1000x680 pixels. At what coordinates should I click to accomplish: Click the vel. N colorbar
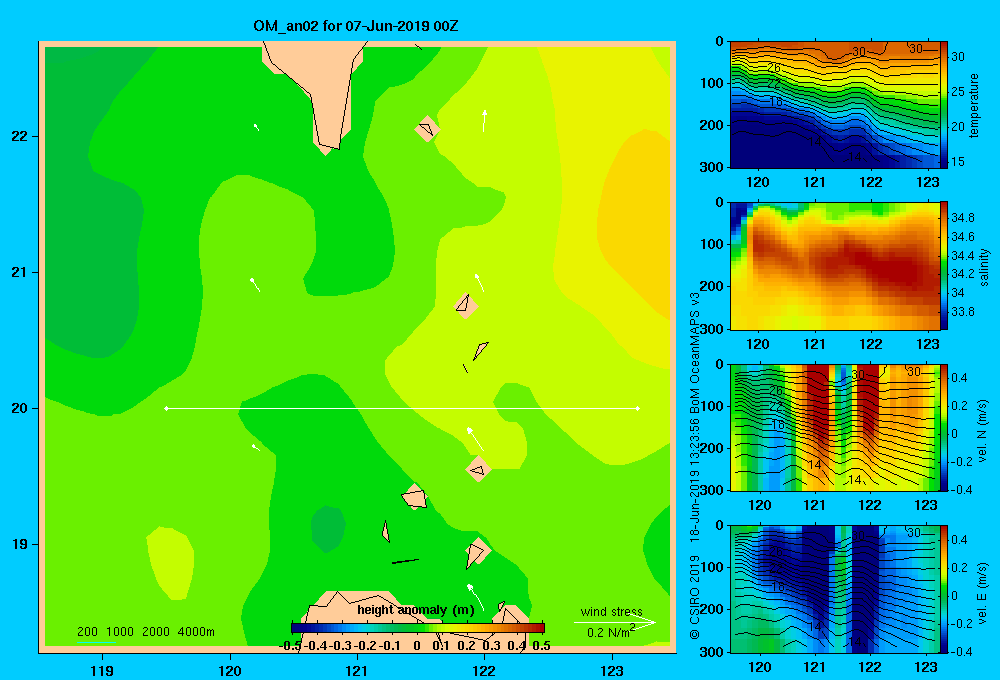(944, 428)
